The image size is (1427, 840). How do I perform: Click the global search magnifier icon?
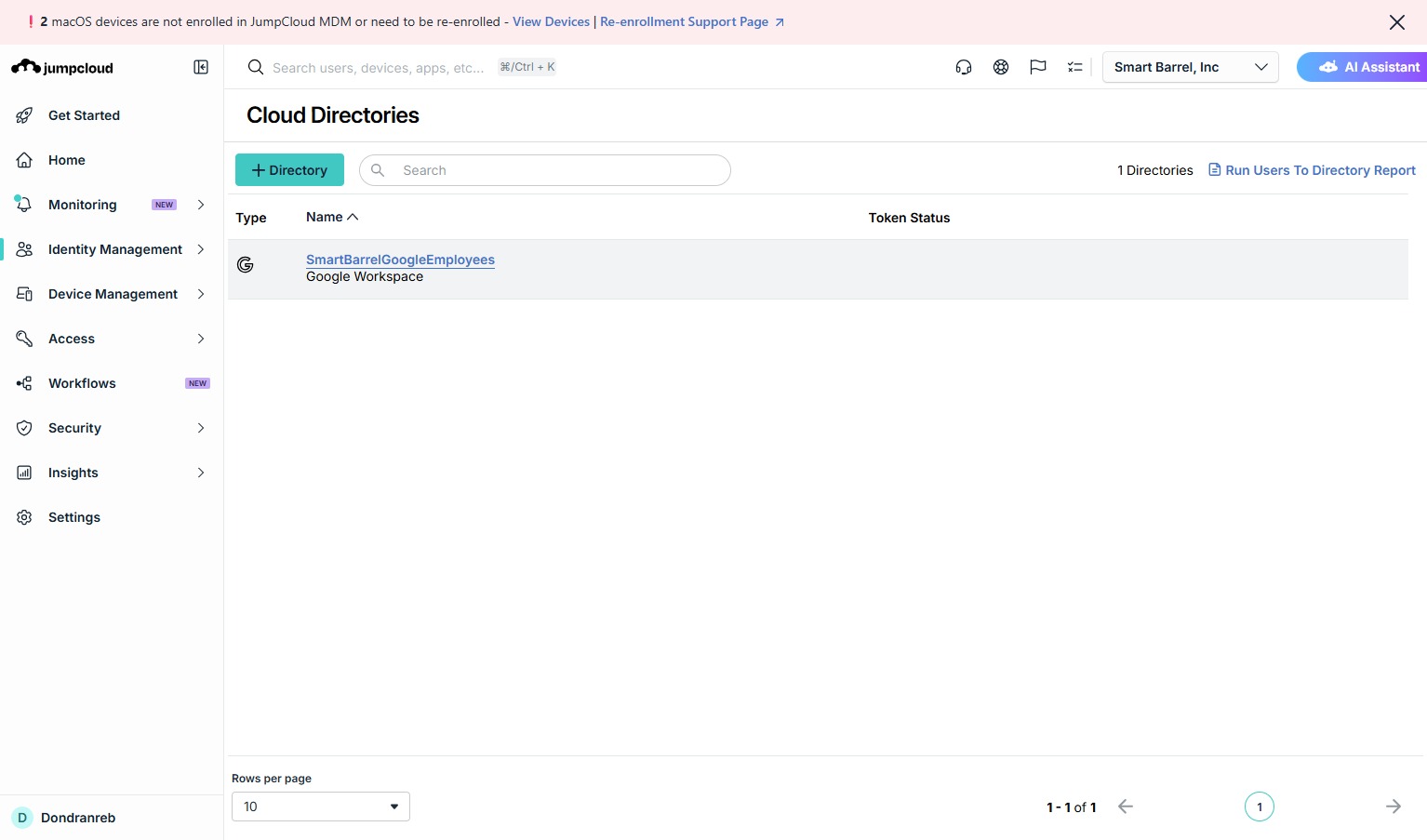click(x=255, y=67)
